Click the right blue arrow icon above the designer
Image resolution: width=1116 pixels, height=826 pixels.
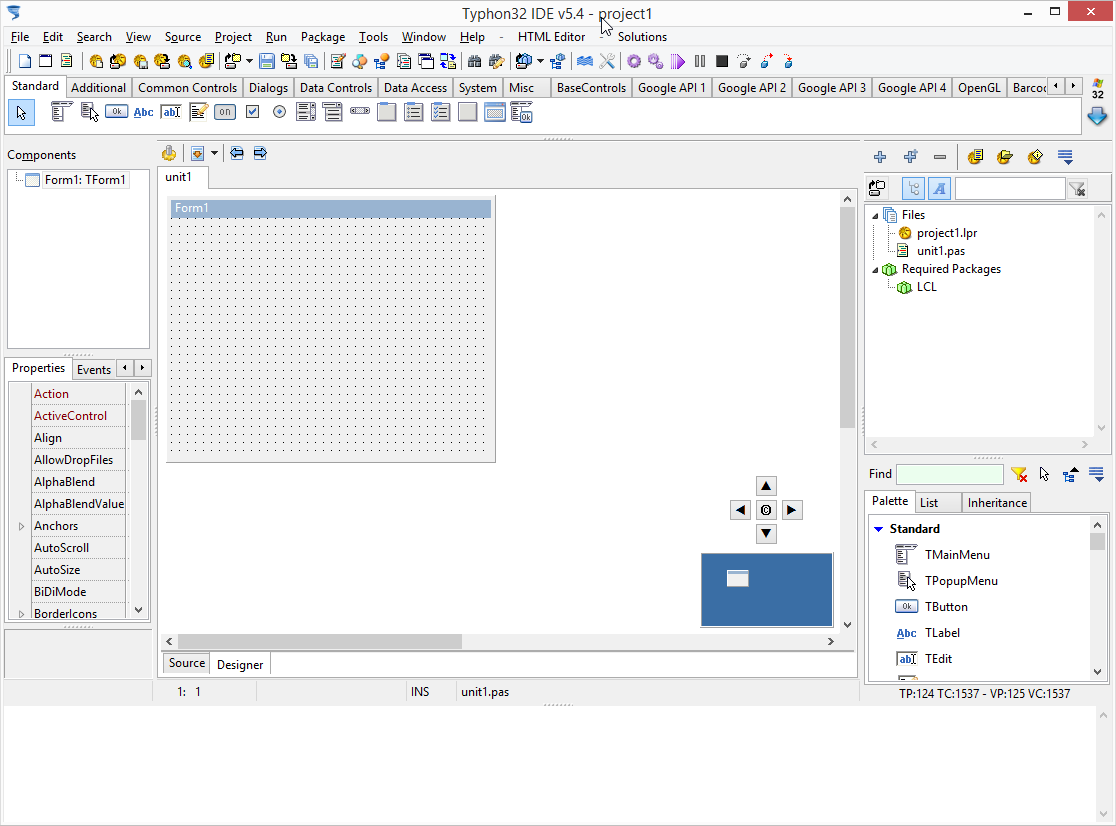pos(260,153)
